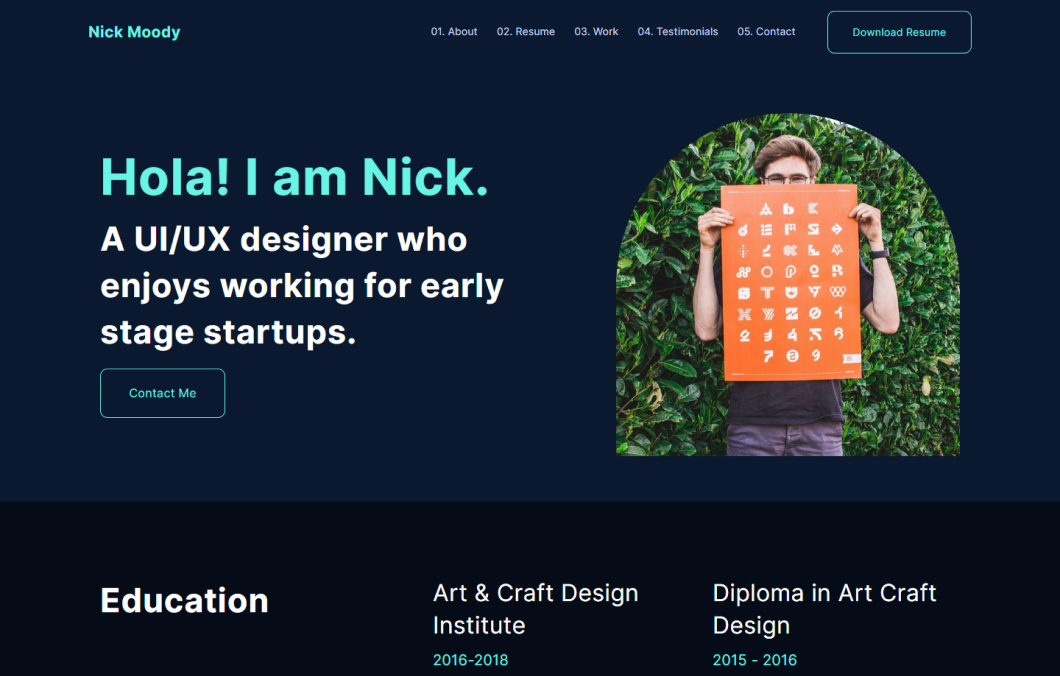Jump to the Contact nav link
Viewport: 1060px width, 676px height.
point(766,32)
